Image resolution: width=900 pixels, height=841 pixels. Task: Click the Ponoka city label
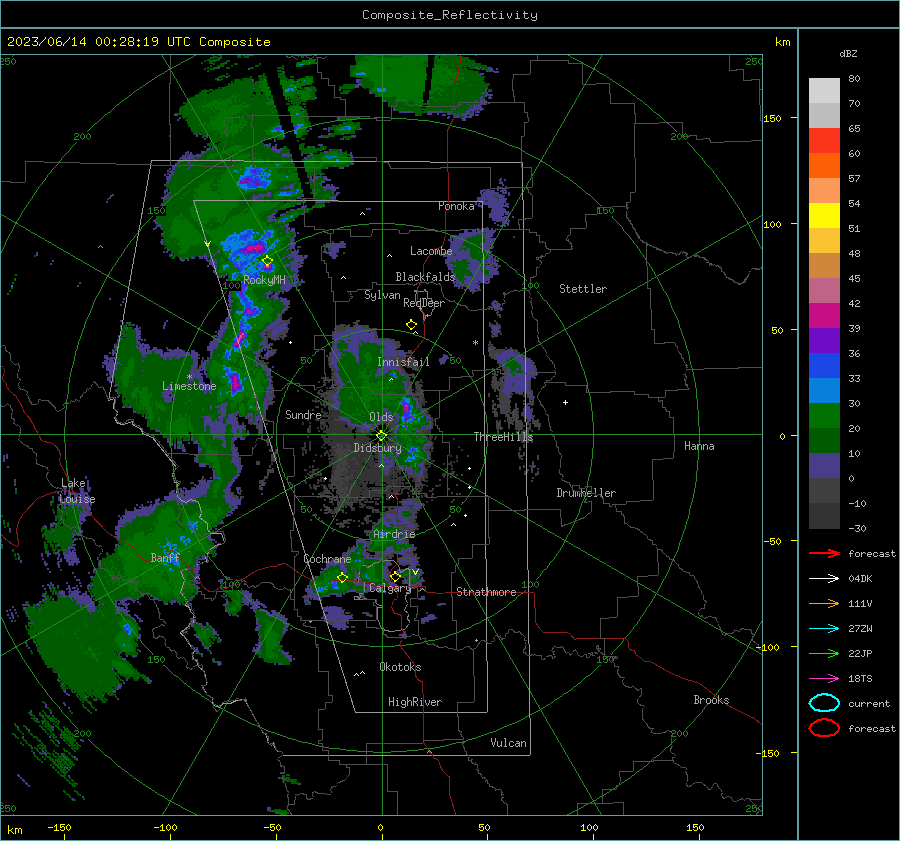[456, 207]
